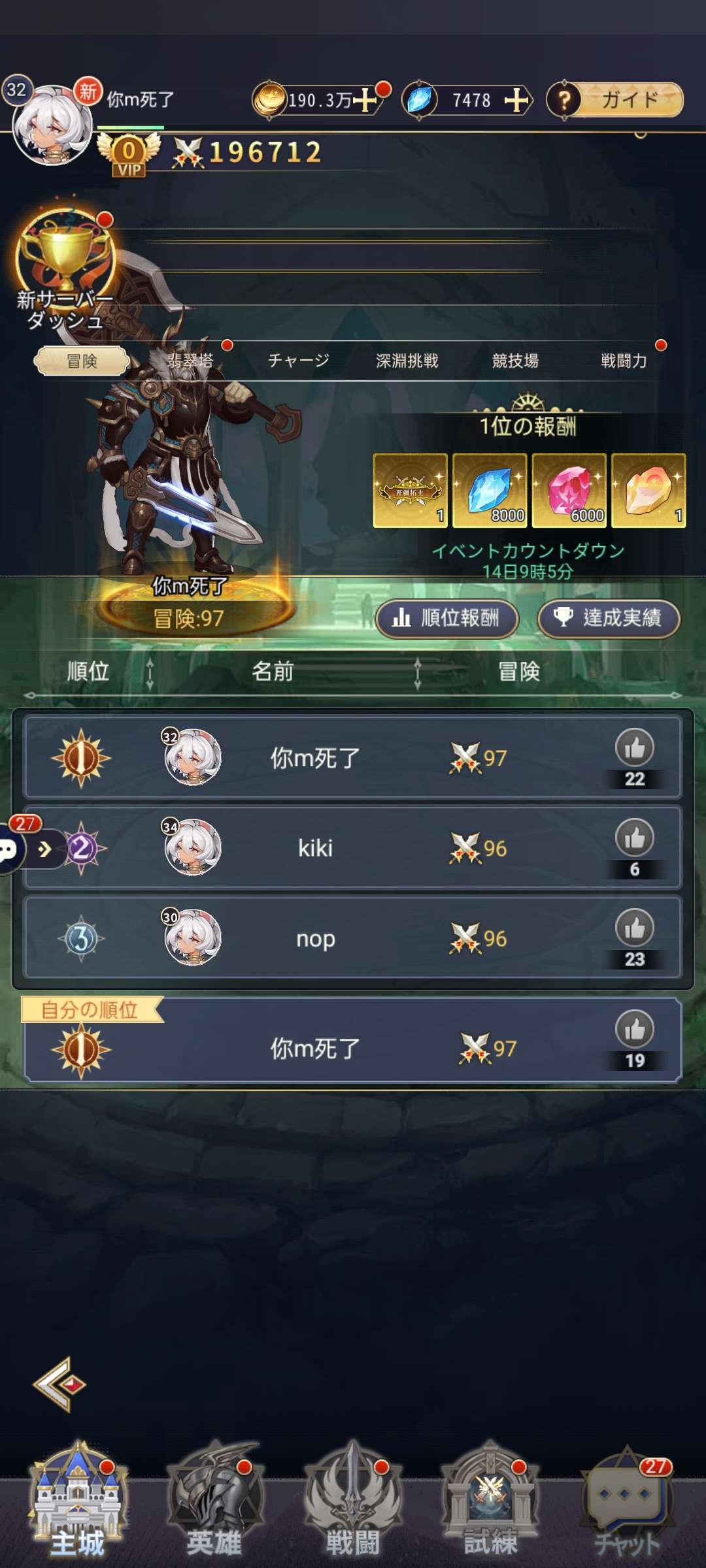706x1568 pixels.
Task: Tap the back arrow icon
Action: 60,1384
